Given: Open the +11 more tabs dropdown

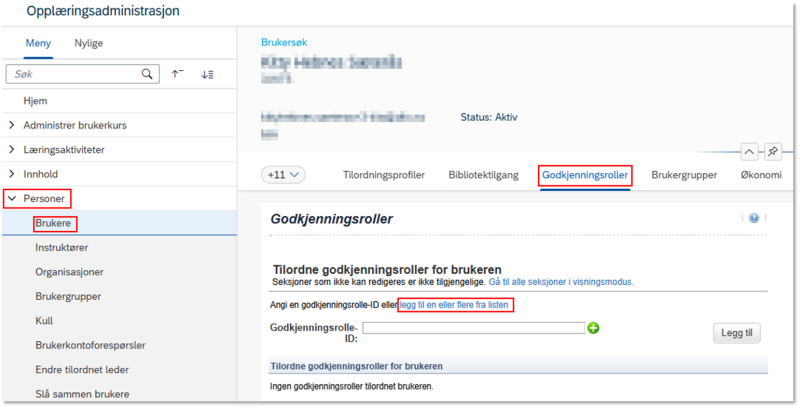Looking at the screenshot, I should (283, 175).
